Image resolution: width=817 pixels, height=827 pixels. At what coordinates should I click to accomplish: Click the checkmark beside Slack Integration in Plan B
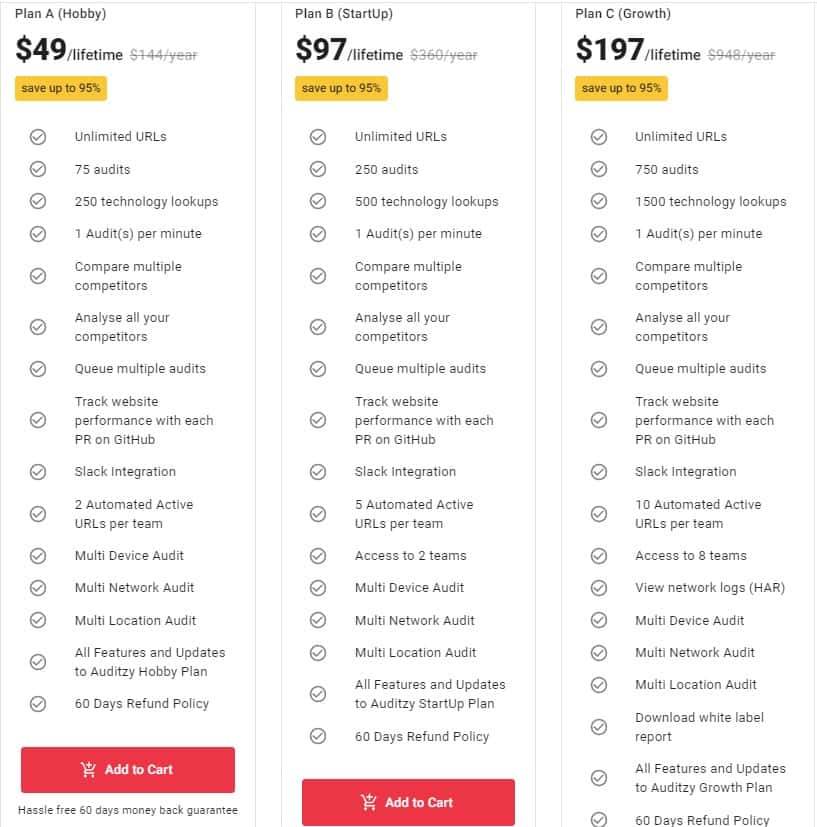click(318, 471)
